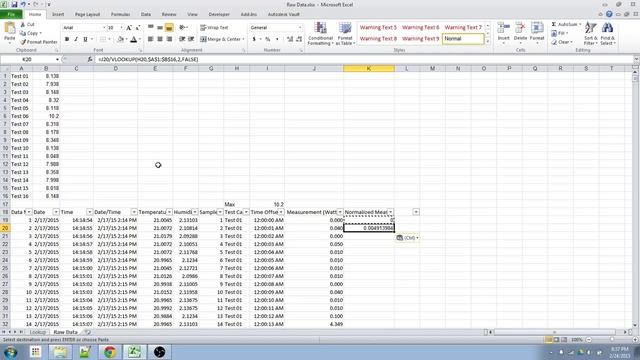Click the Insert Function fx icon
The image size is (640, 360).
[90, 60]
